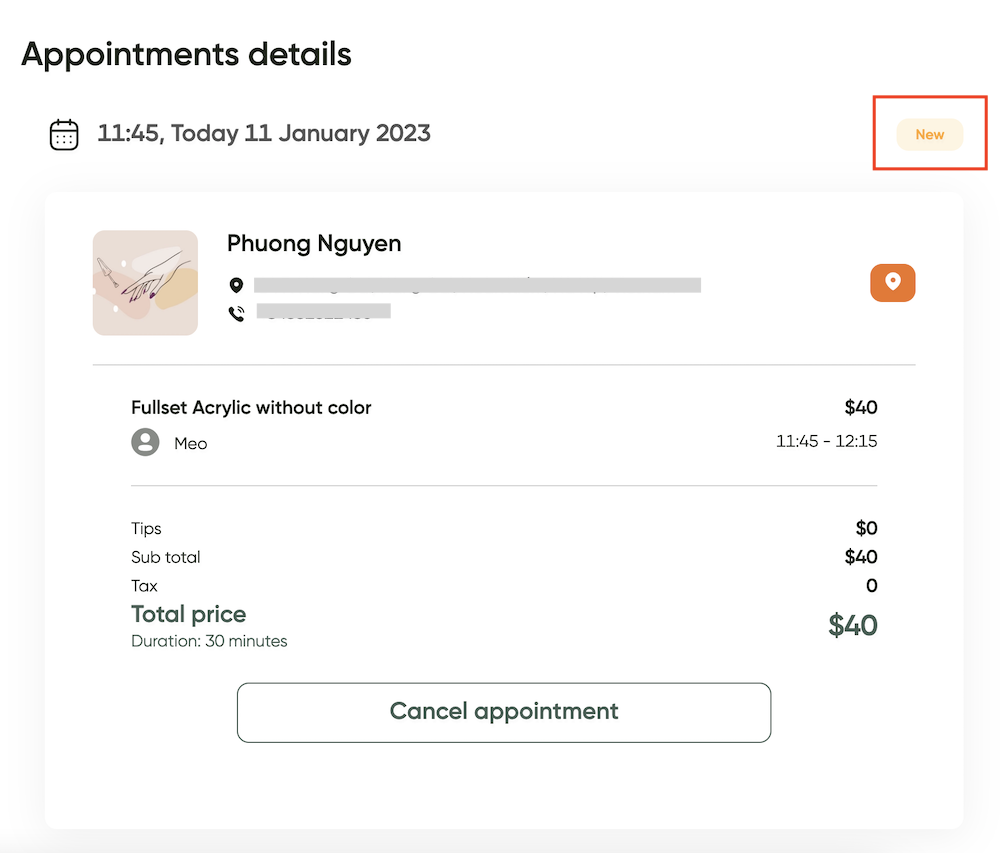Click the New status badge

[929, 135]
